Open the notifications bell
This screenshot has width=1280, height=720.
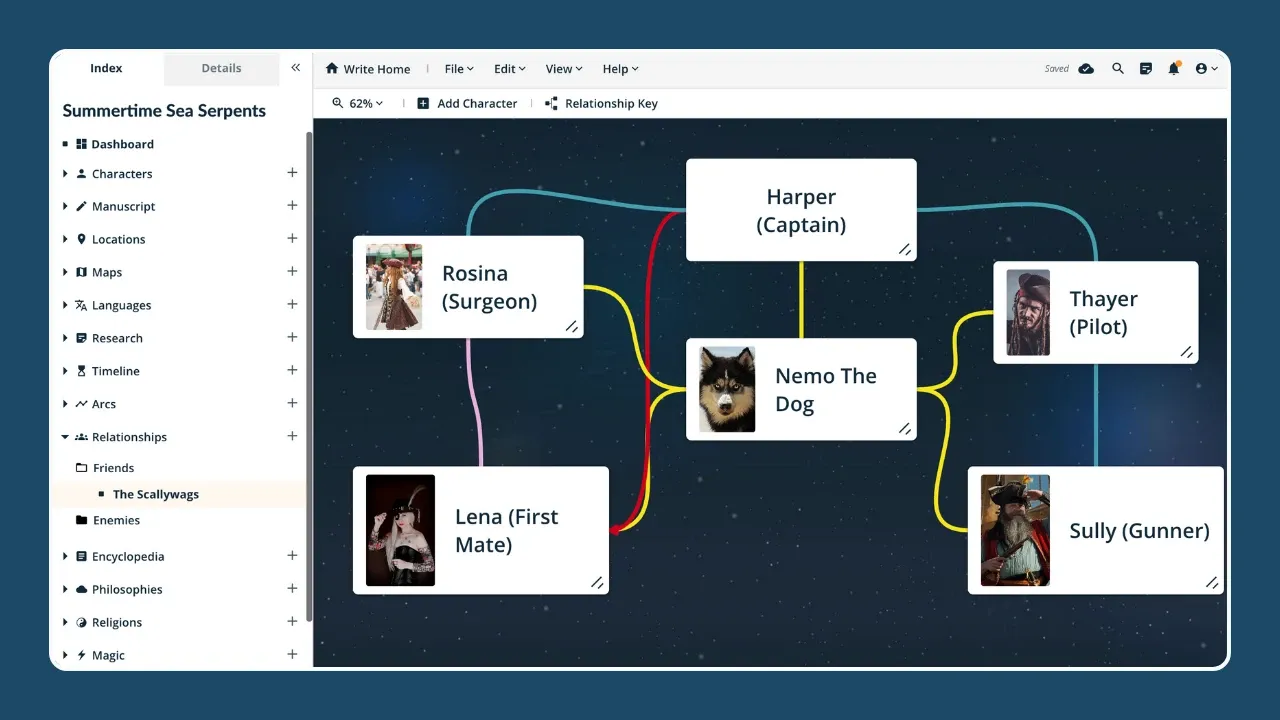(x=1174, y=69)
